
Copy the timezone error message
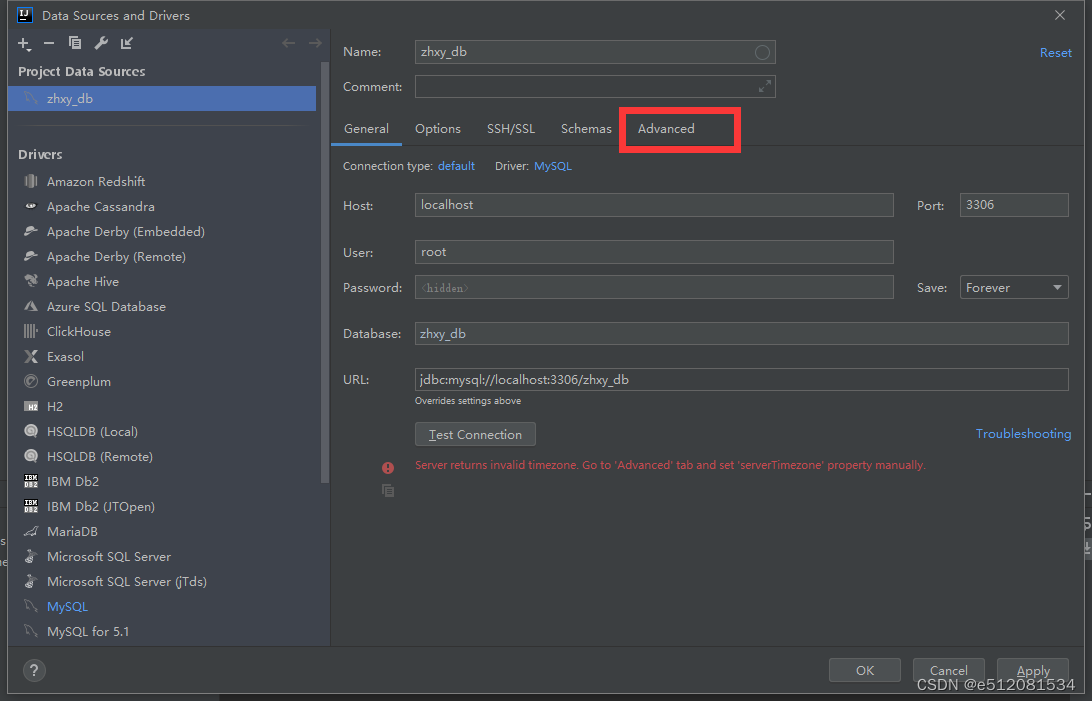pos(388,490)
